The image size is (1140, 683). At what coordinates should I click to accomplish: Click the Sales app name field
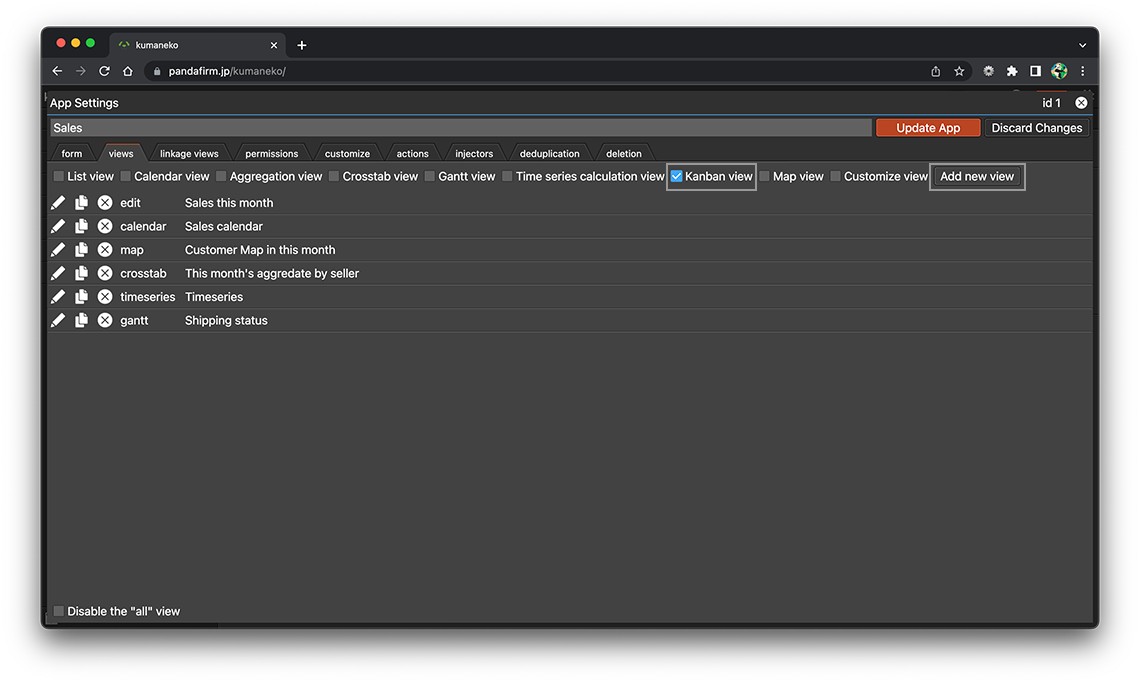coord(460,128)
